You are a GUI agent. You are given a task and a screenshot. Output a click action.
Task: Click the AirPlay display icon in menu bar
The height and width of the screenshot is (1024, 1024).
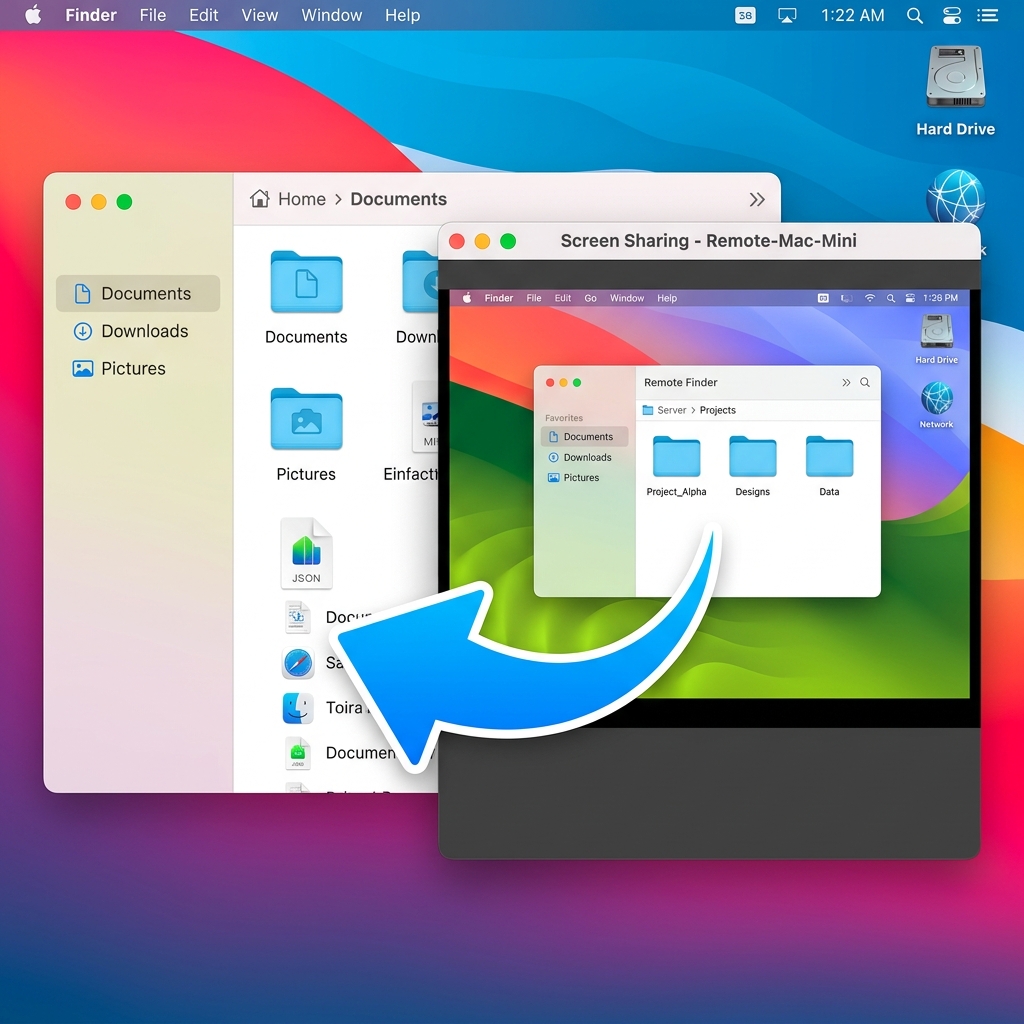[787, 15]
